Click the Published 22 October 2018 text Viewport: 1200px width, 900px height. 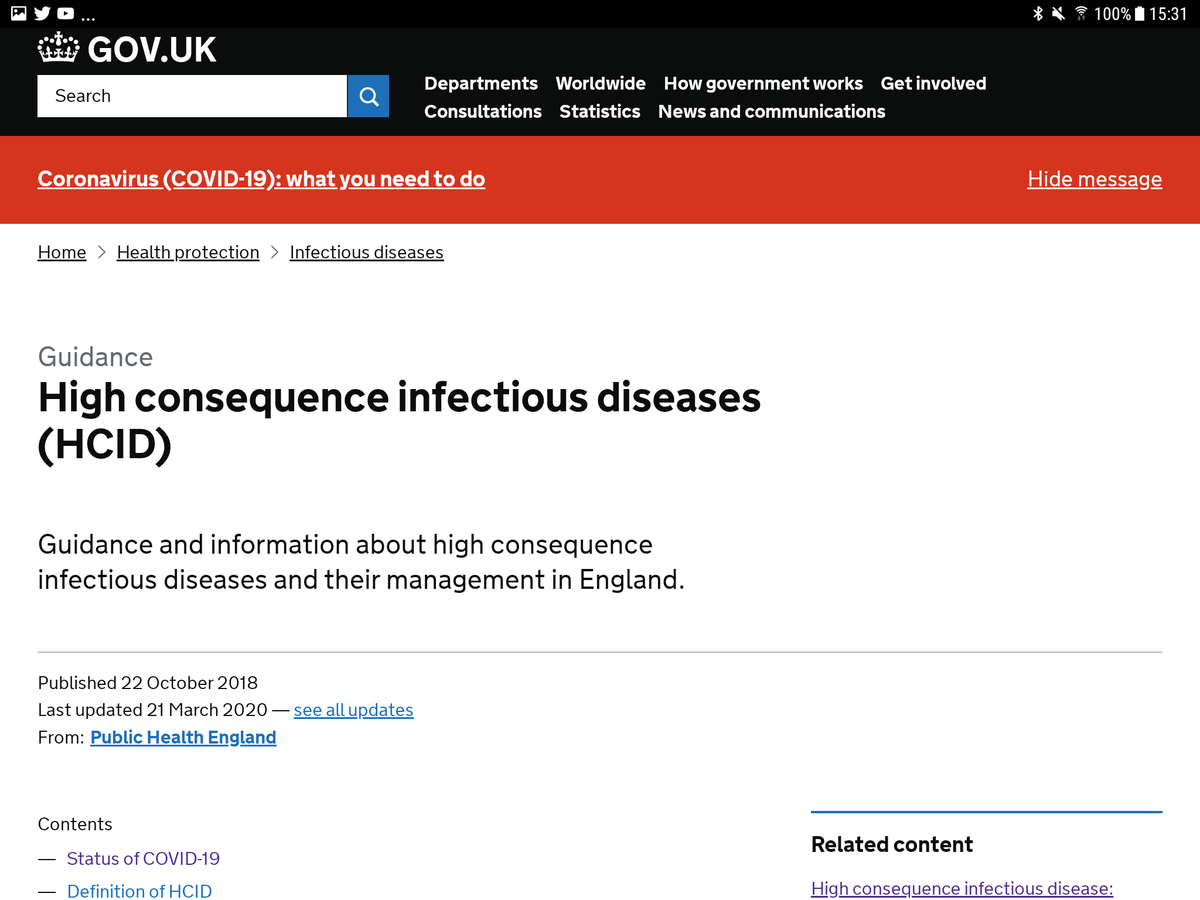pyautogui.click(x=148, y=683)
